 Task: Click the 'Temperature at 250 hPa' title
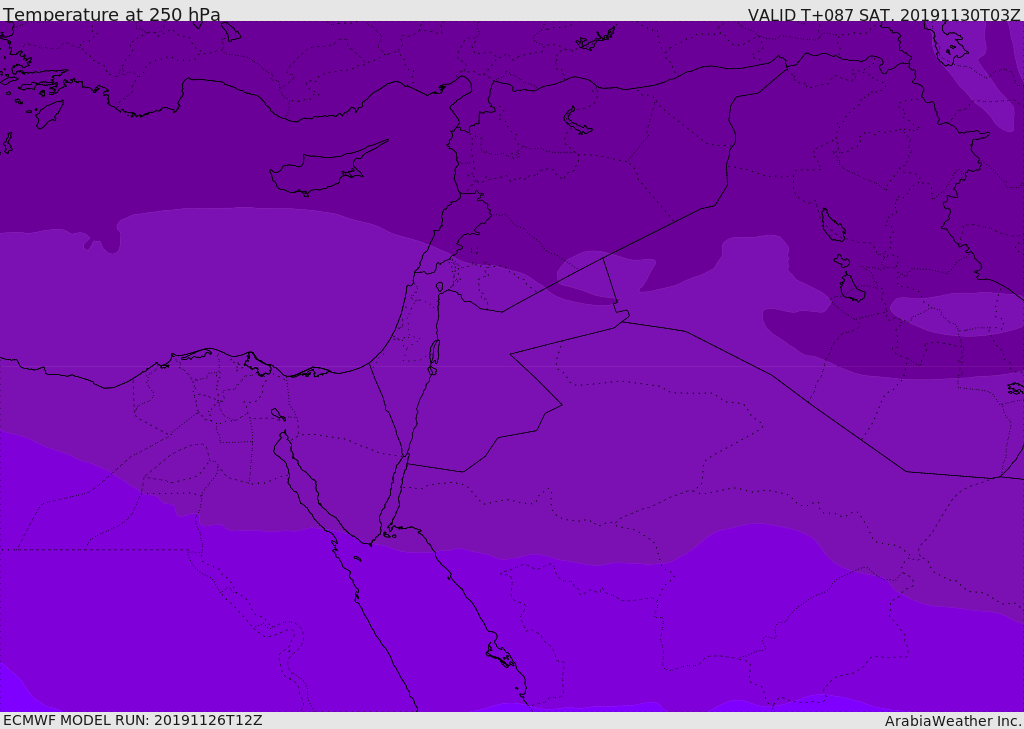[x=112, y=14]
